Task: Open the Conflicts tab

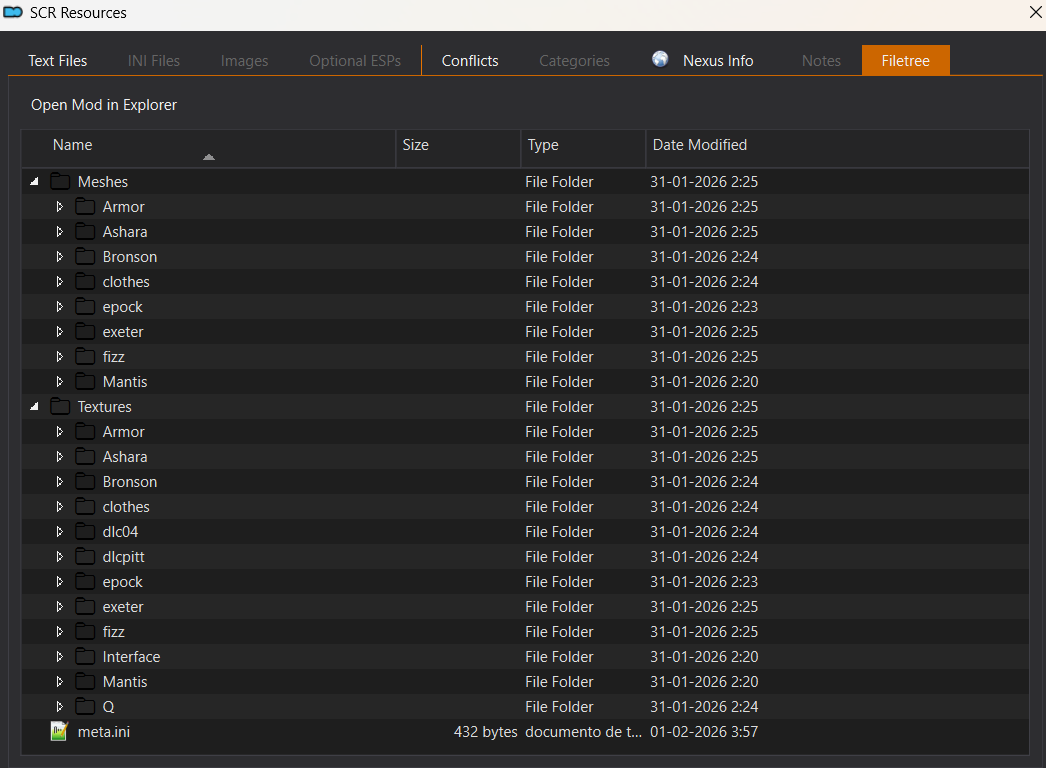Action: tap(470, 61)
